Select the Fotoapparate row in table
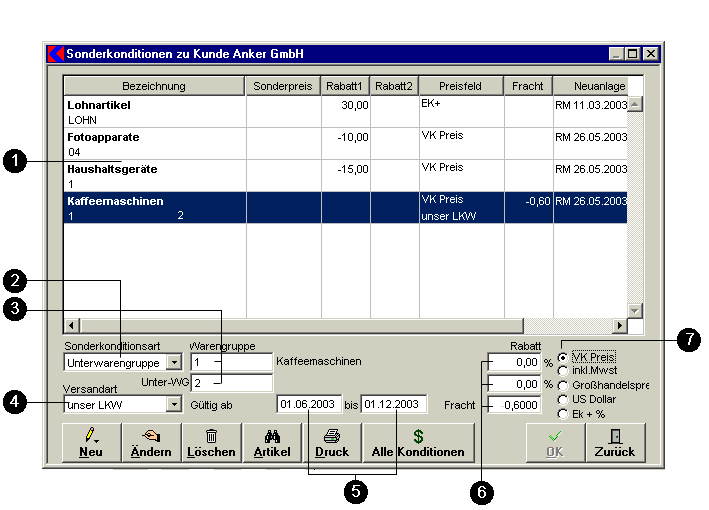 154,143
